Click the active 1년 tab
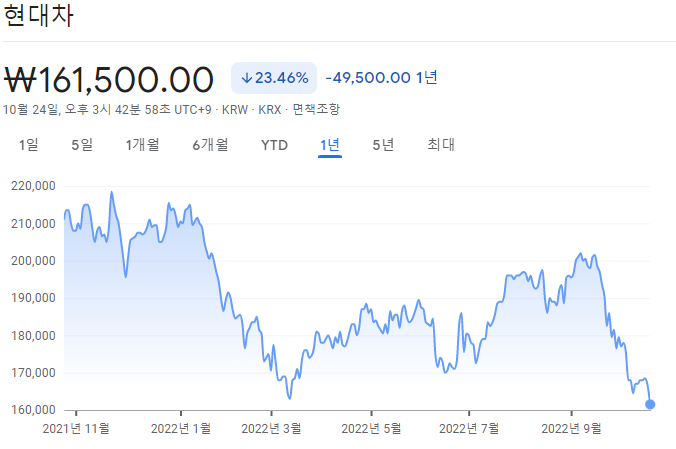The height and width of the screenshot is (449, 676). tap(330, 145)
